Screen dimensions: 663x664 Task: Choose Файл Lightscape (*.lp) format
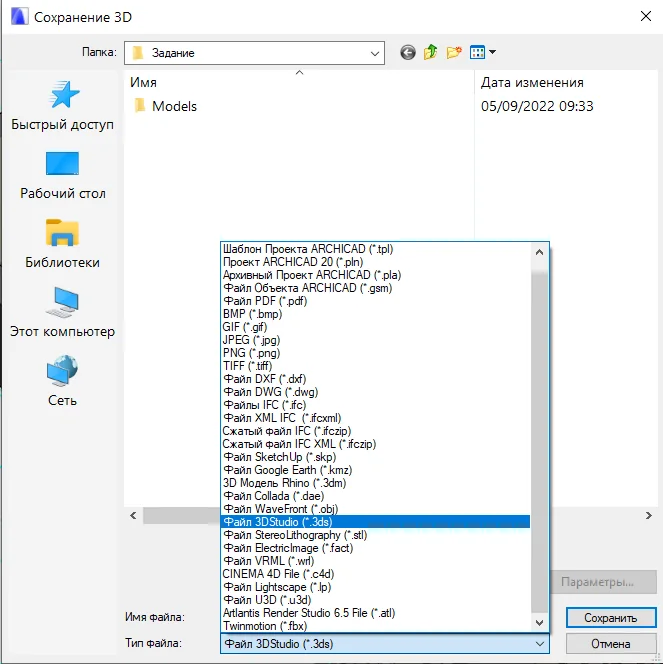coord(375,587)
